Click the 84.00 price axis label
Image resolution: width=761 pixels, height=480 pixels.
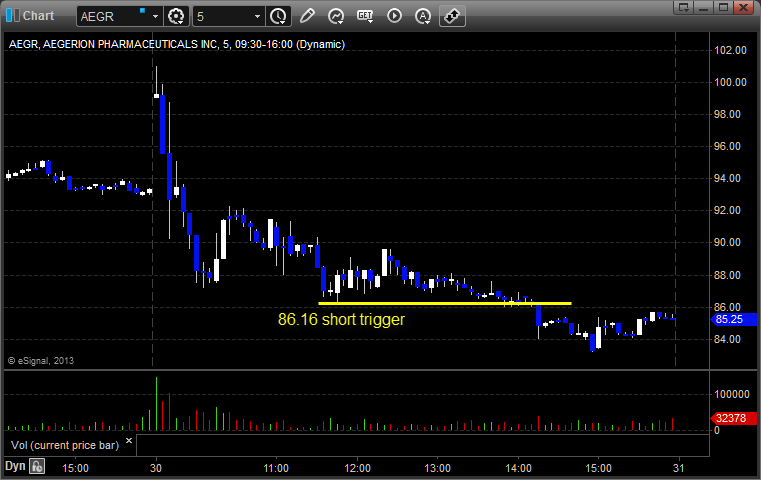pos(728,339)
